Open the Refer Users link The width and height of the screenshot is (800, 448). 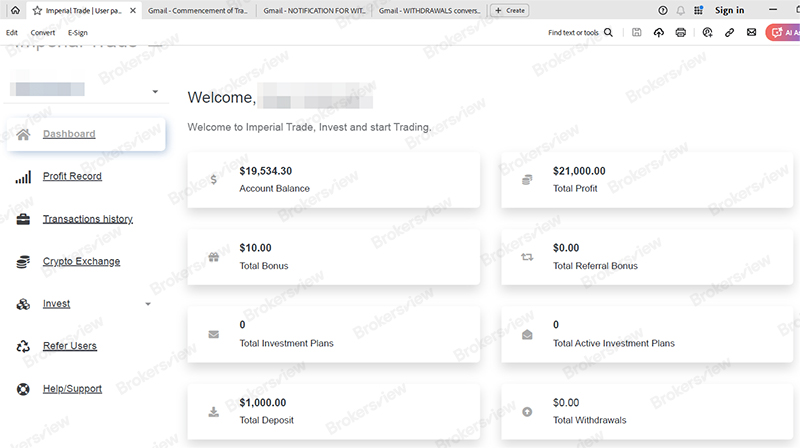[69, 346]
